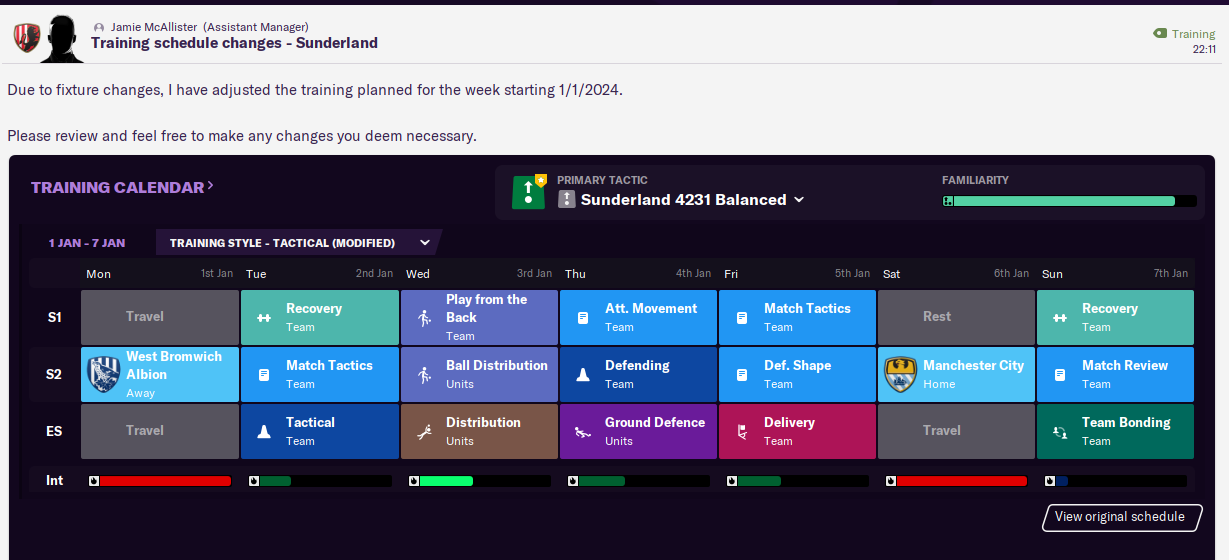Click the Tuesday Tactical session cone icon
The width and height of the screenshot is (1229, 560).
coord(265,431)
